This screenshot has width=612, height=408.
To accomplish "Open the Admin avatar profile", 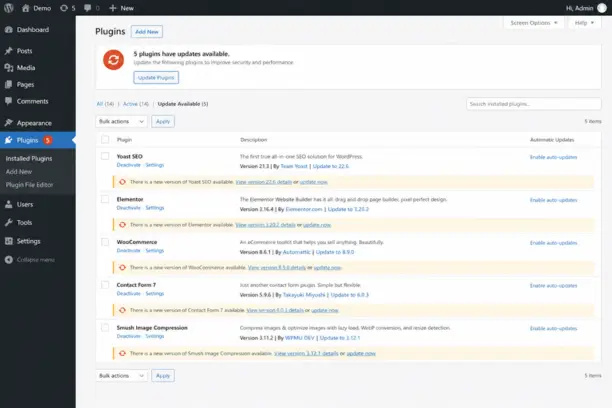I will pos(602,8).
